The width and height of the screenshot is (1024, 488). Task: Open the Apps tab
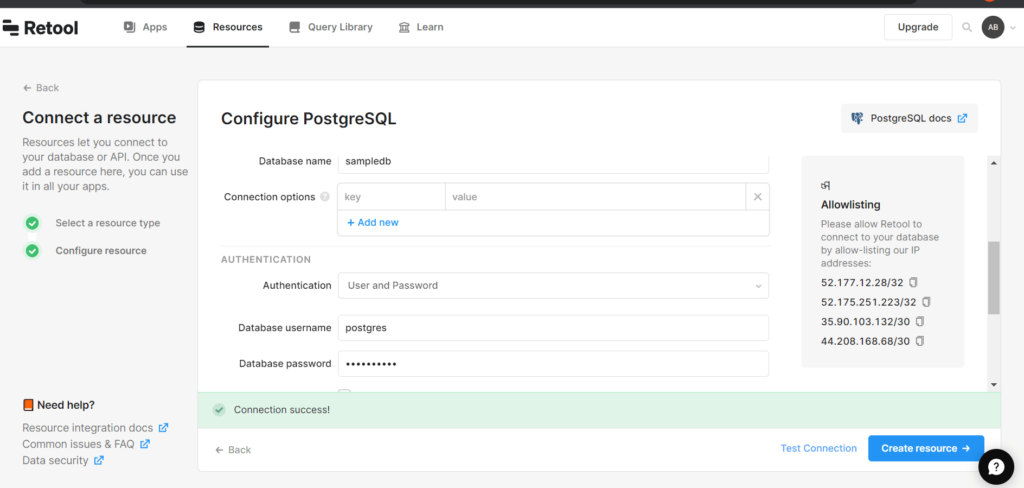click(146, 27)
